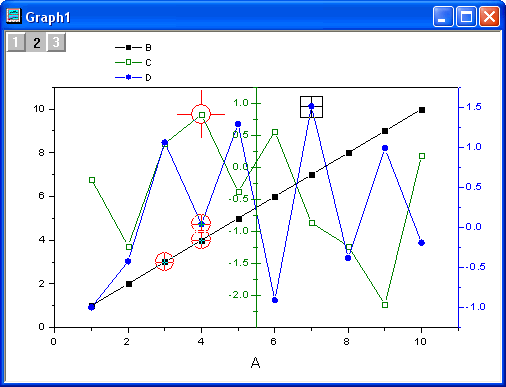Click the black square data reader cursor
This screenshot has width=506, height=387.
[x=311, y=107]
